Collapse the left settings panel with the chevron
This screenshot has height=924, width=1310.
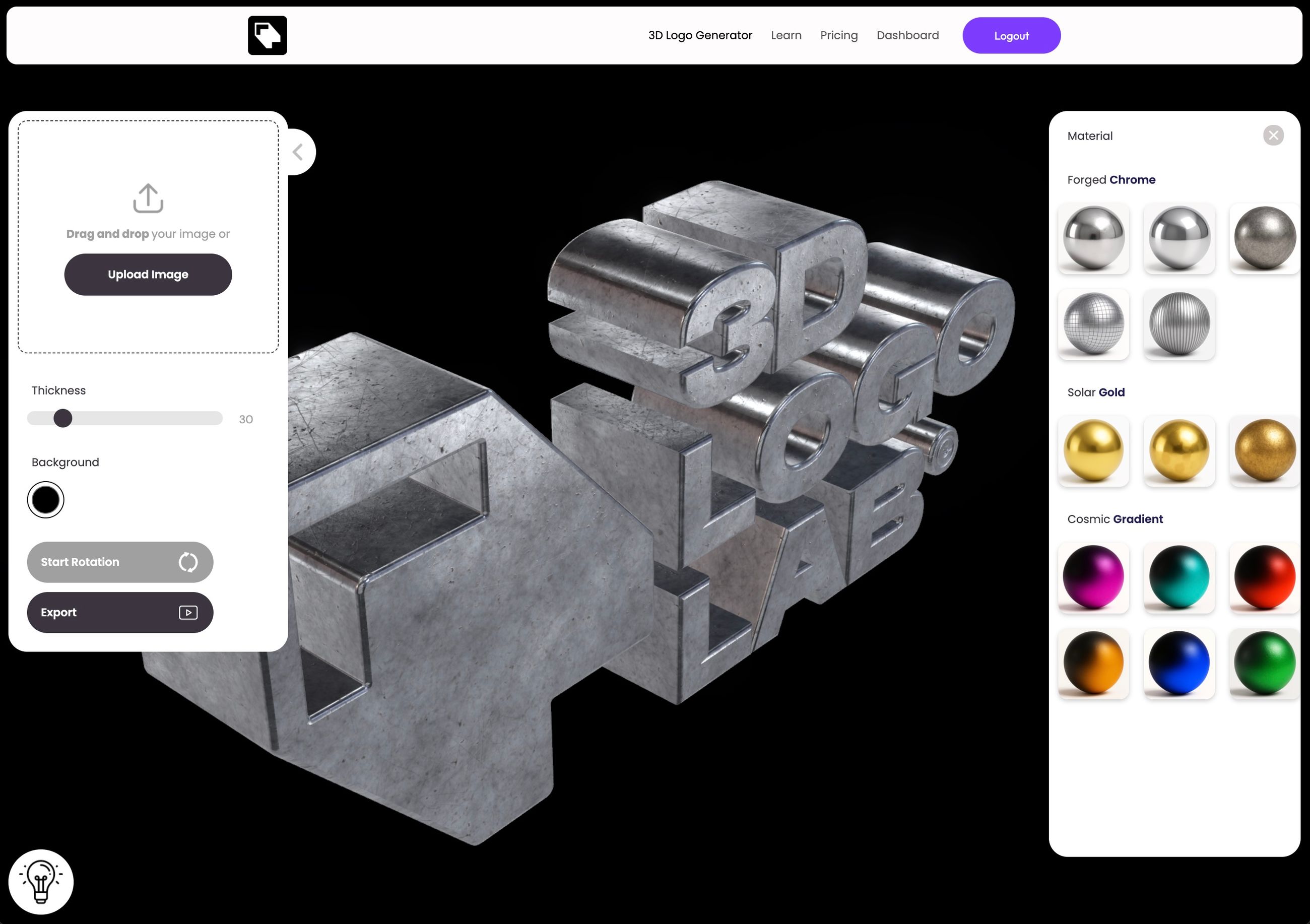pyautogui.click(x=298, y=152)
